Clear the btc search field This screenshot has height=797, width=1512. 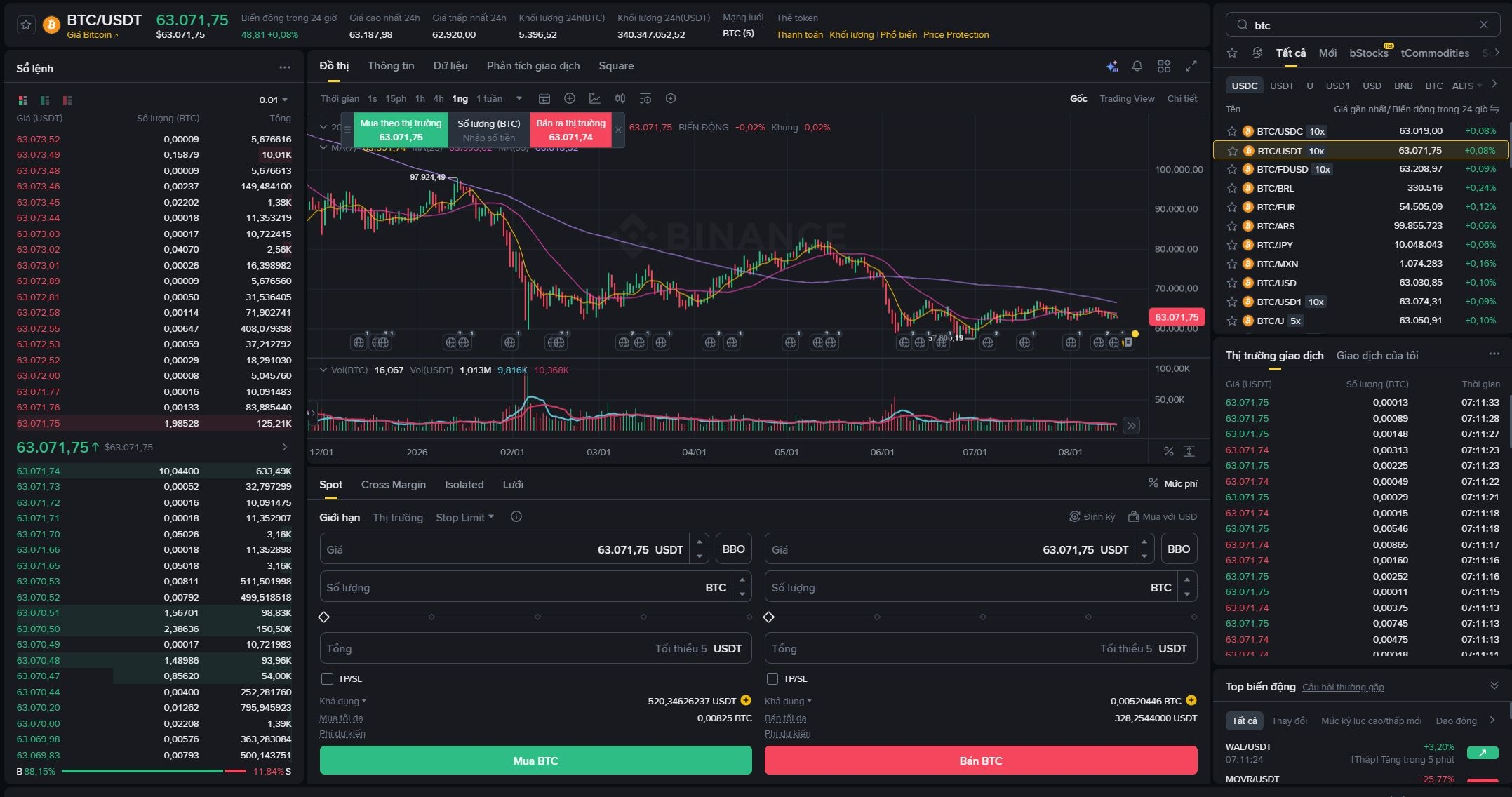click(1484, 25)
